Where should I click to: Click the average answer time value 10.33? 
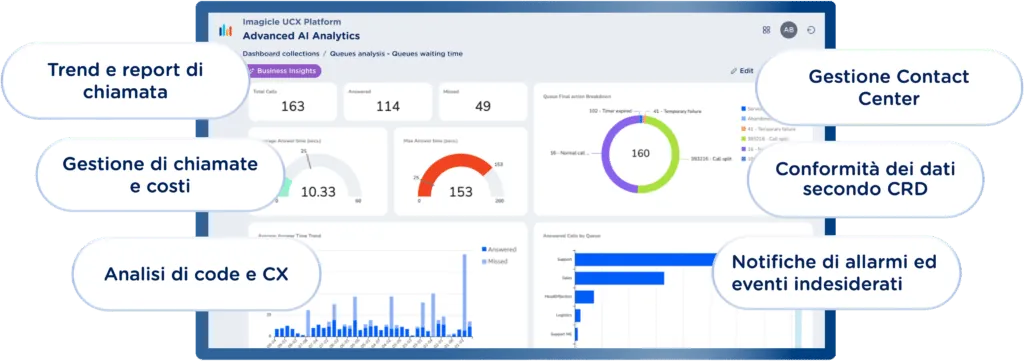coord(318,192)
